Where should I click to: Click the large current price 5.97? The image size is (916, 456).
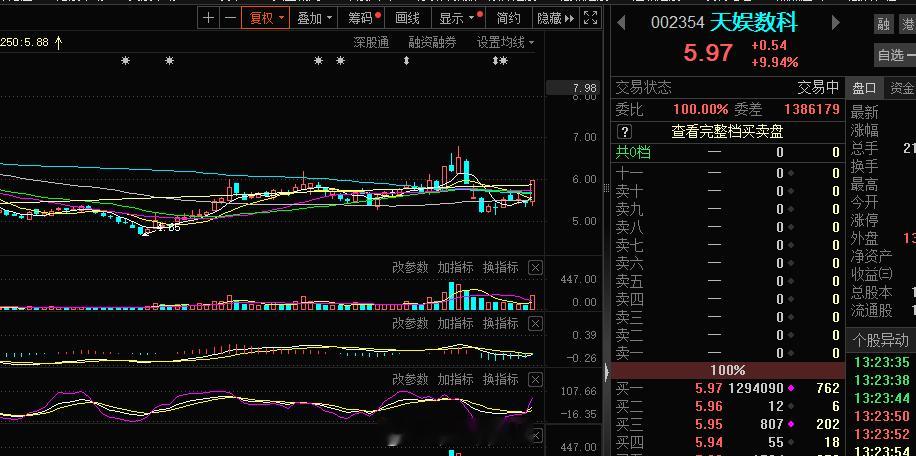(708, 53)
